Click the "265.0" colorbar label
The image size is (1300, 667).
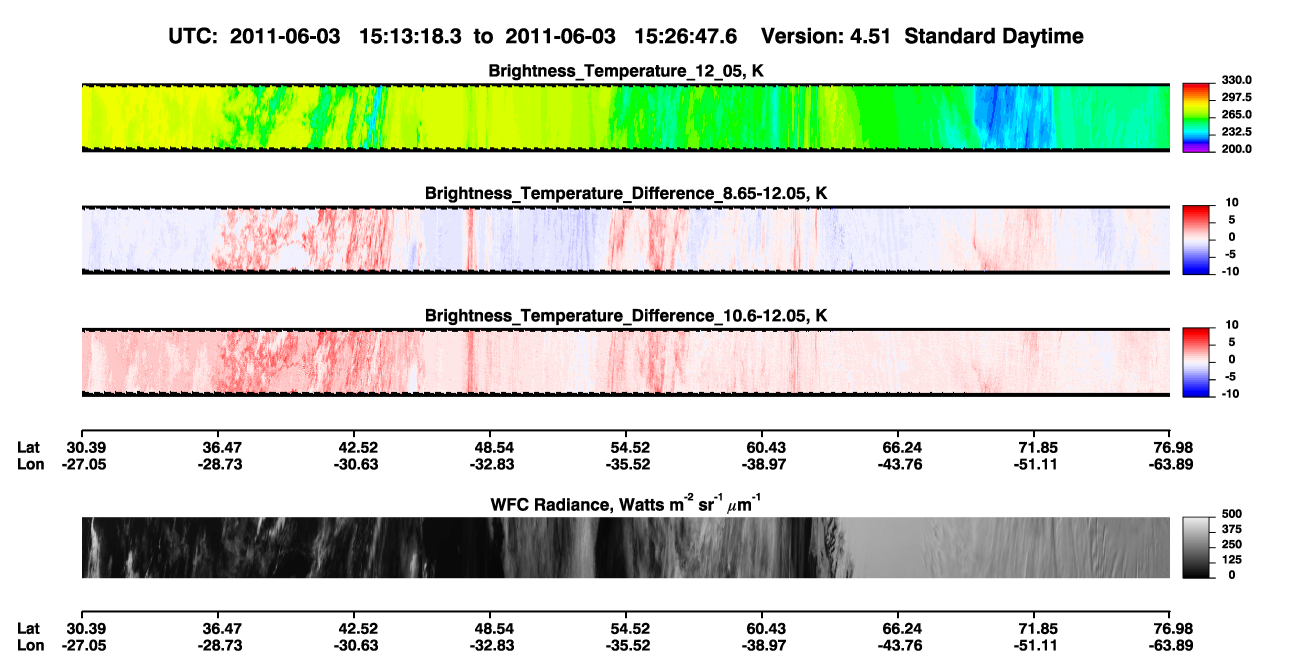point(1239,115)
